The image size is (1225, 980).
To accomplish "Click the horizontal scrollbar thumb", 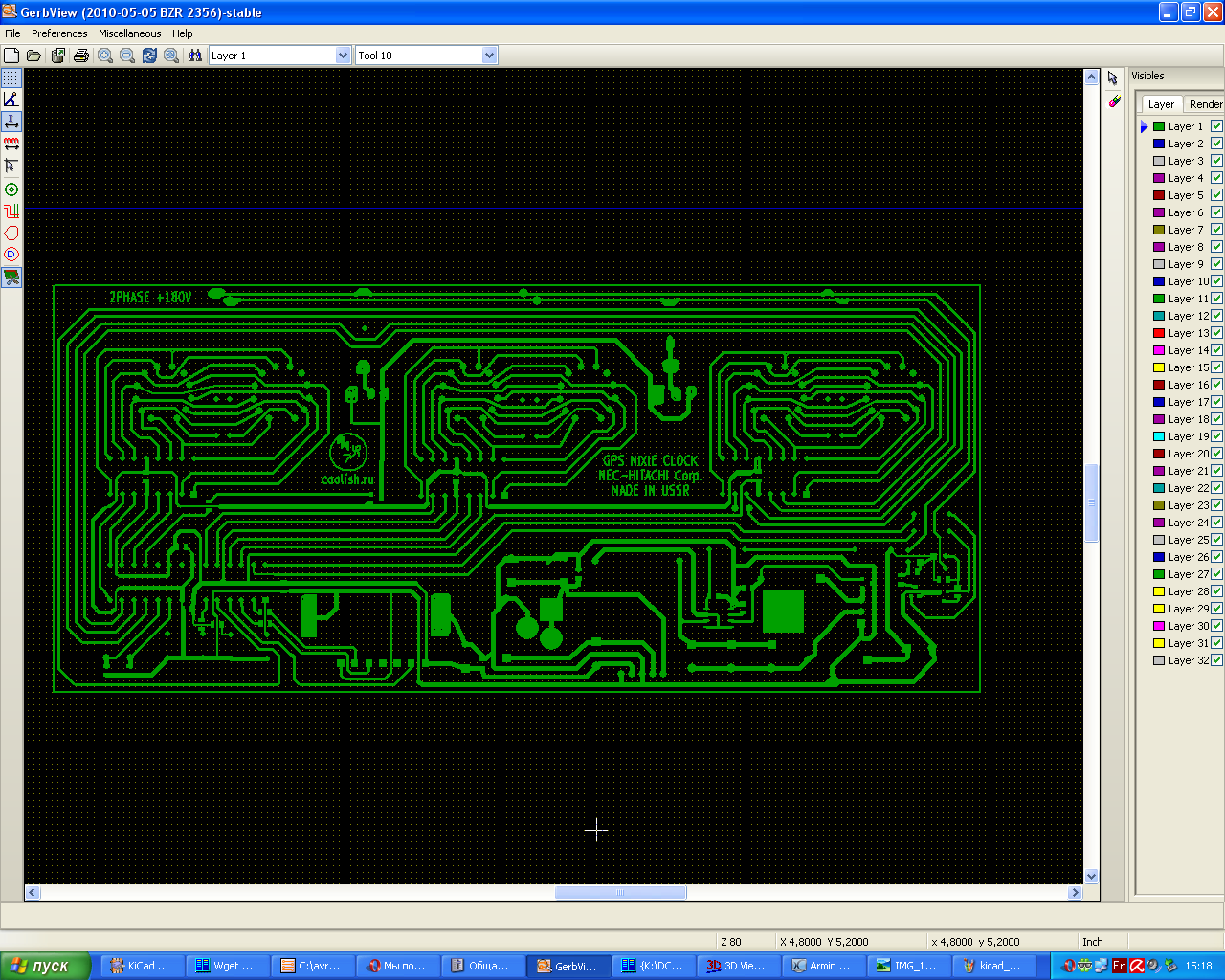I will [x=620, y=893].
